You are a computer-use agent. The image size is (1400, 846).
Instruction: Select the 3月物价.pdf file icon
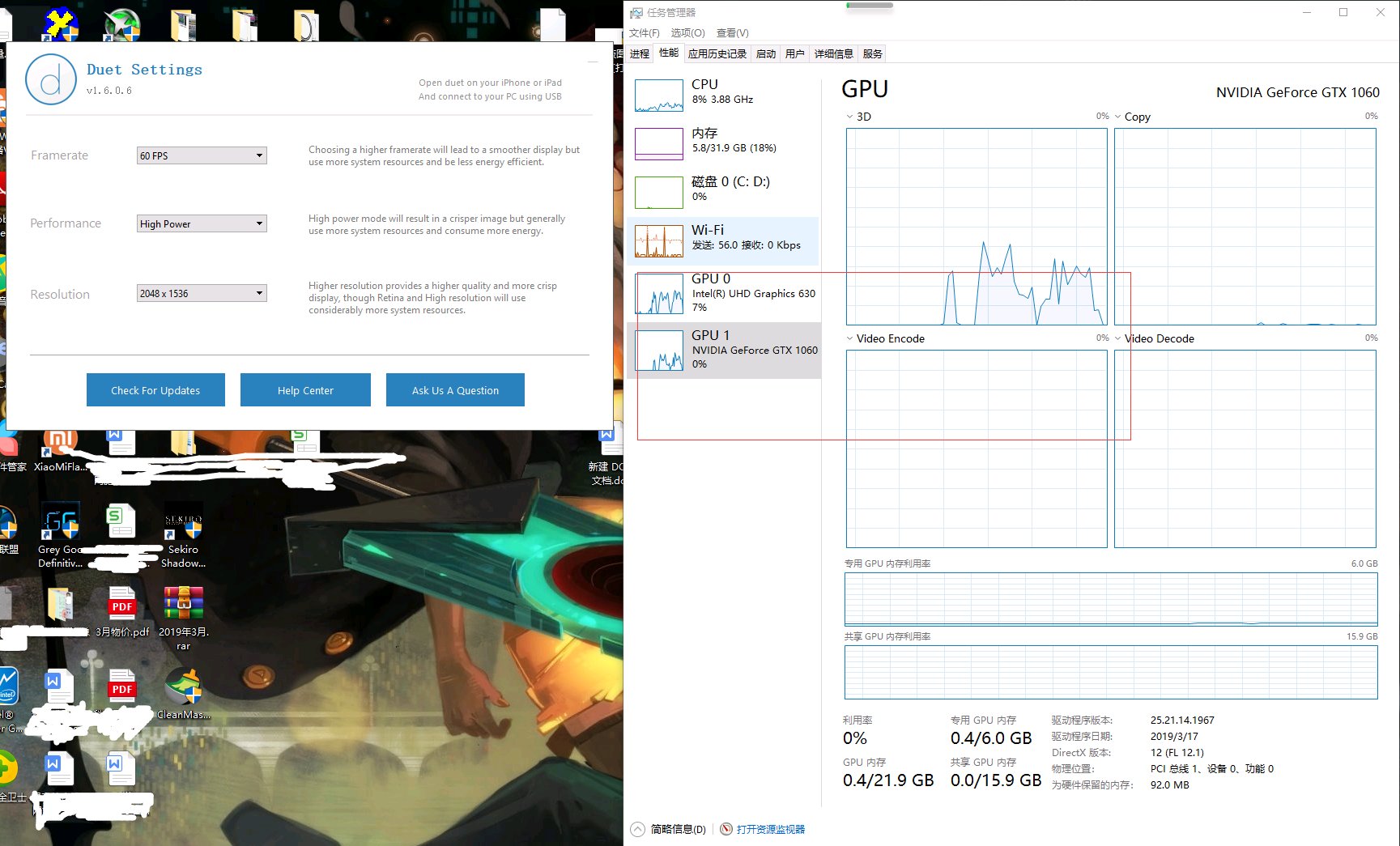coord(122,612)
